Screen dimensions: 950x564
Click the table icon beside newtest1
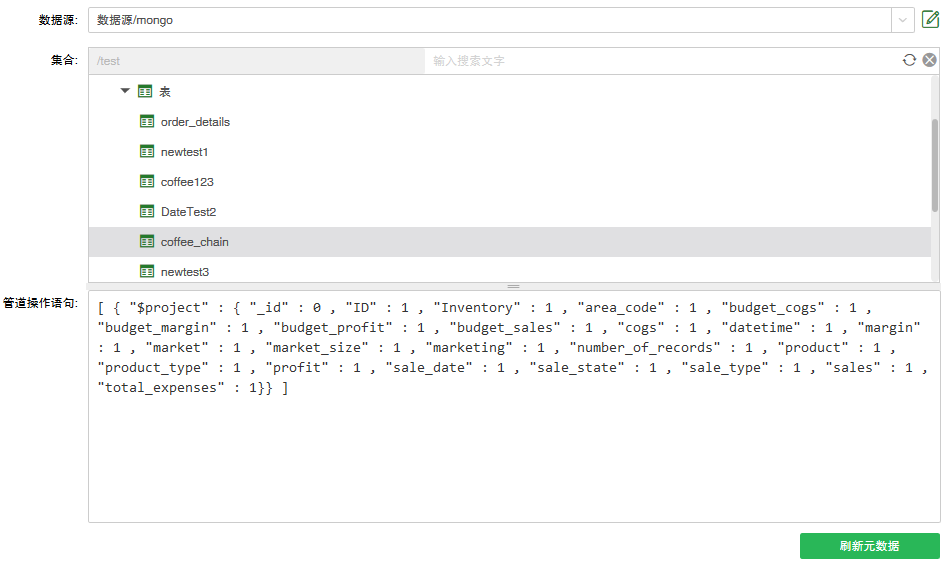[147, 152]
